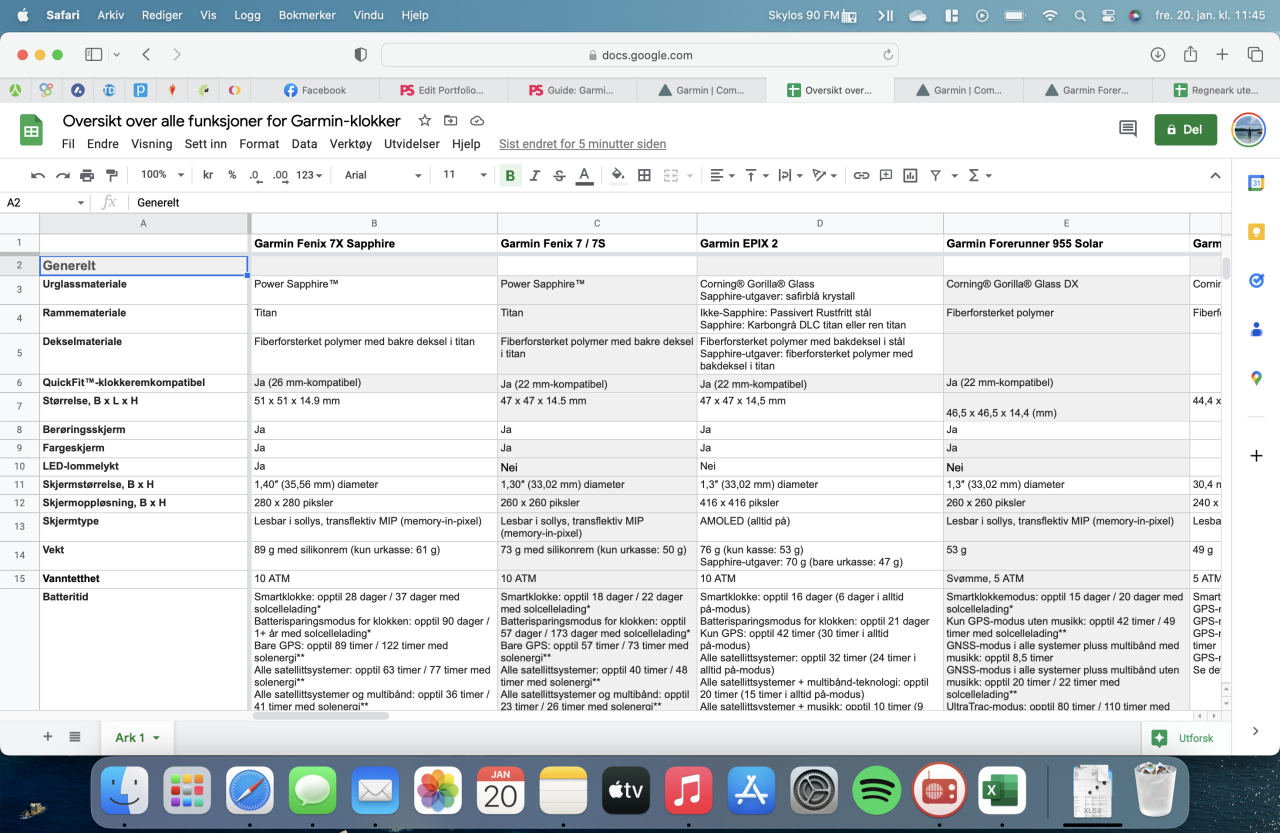Open the font size dropdown

(464, 175)
